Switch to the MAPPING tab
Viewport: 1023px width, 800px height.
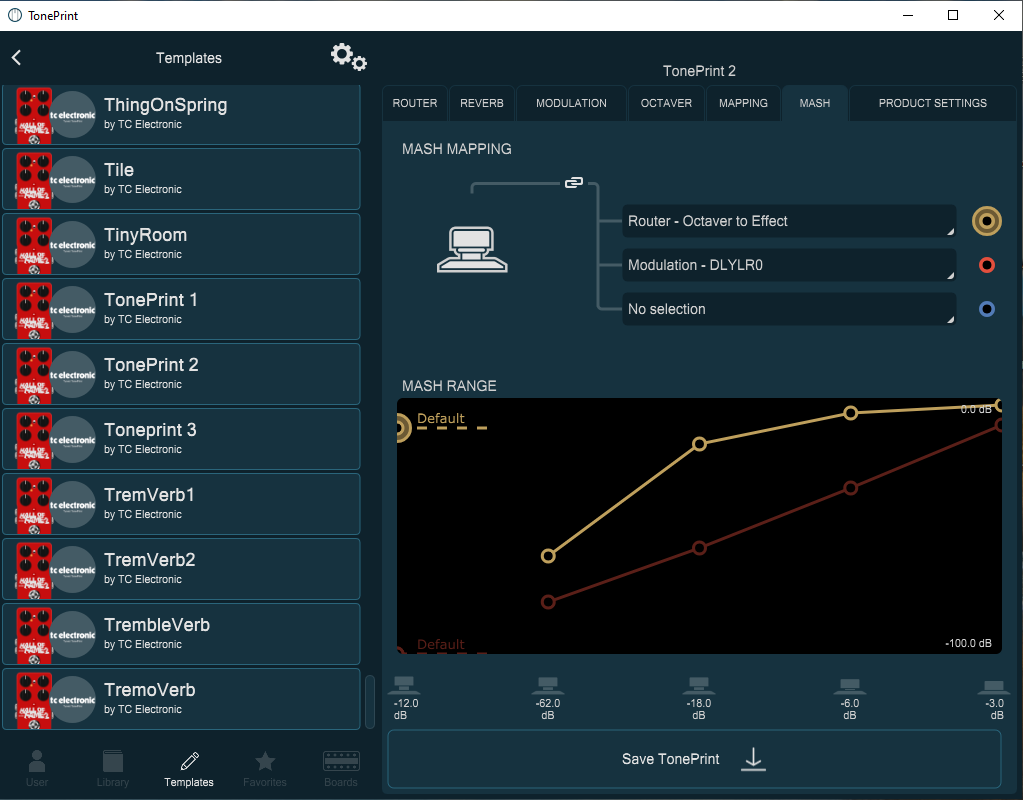click(x=743, y=103)
